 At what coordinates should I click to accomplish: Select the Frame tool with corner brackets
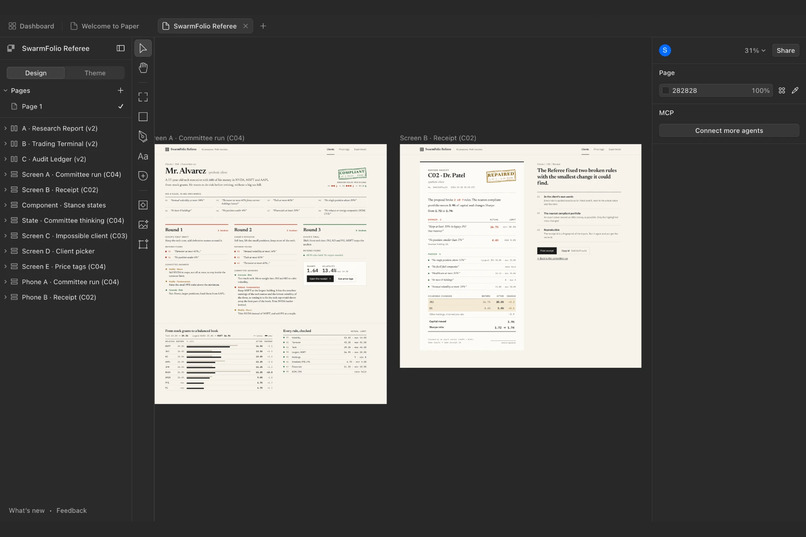click(143, 97)
